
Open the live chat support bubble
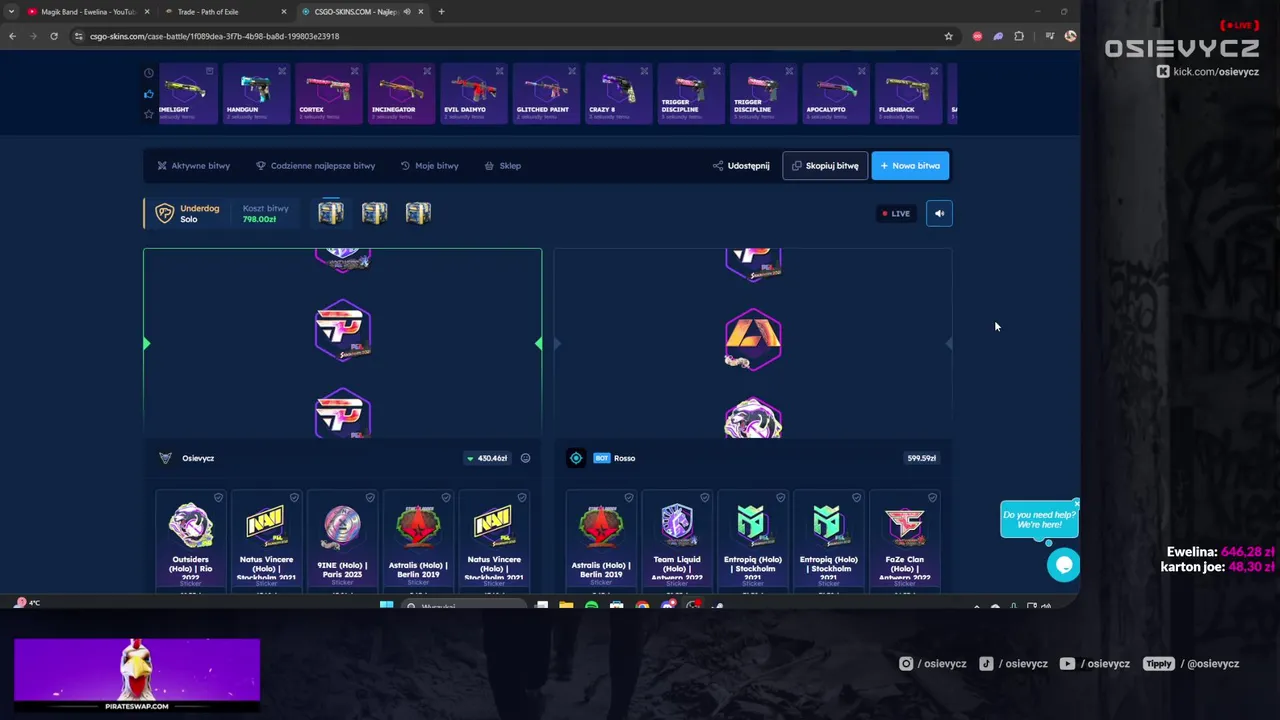[1063, 565]
